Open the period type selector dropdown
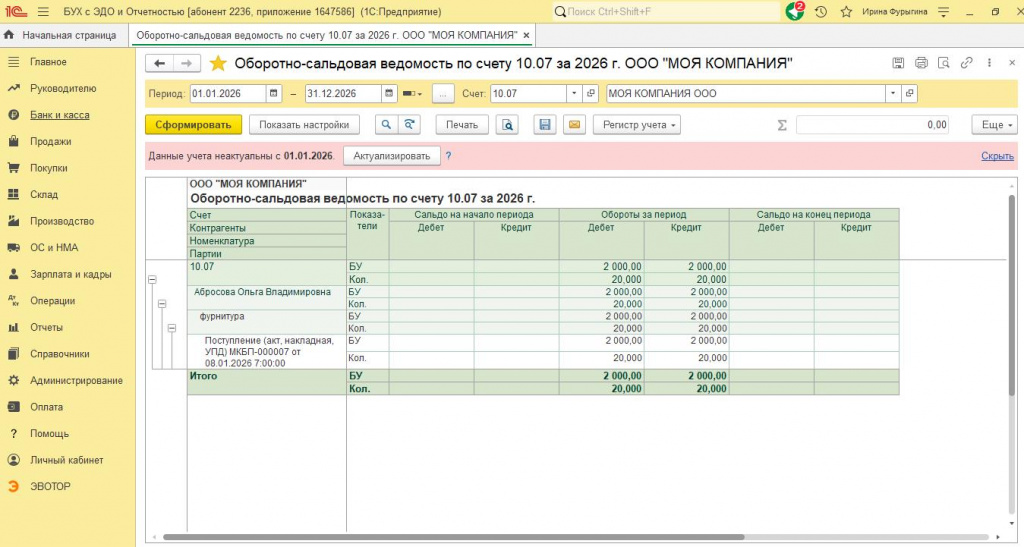 click(x=413, y=94)
